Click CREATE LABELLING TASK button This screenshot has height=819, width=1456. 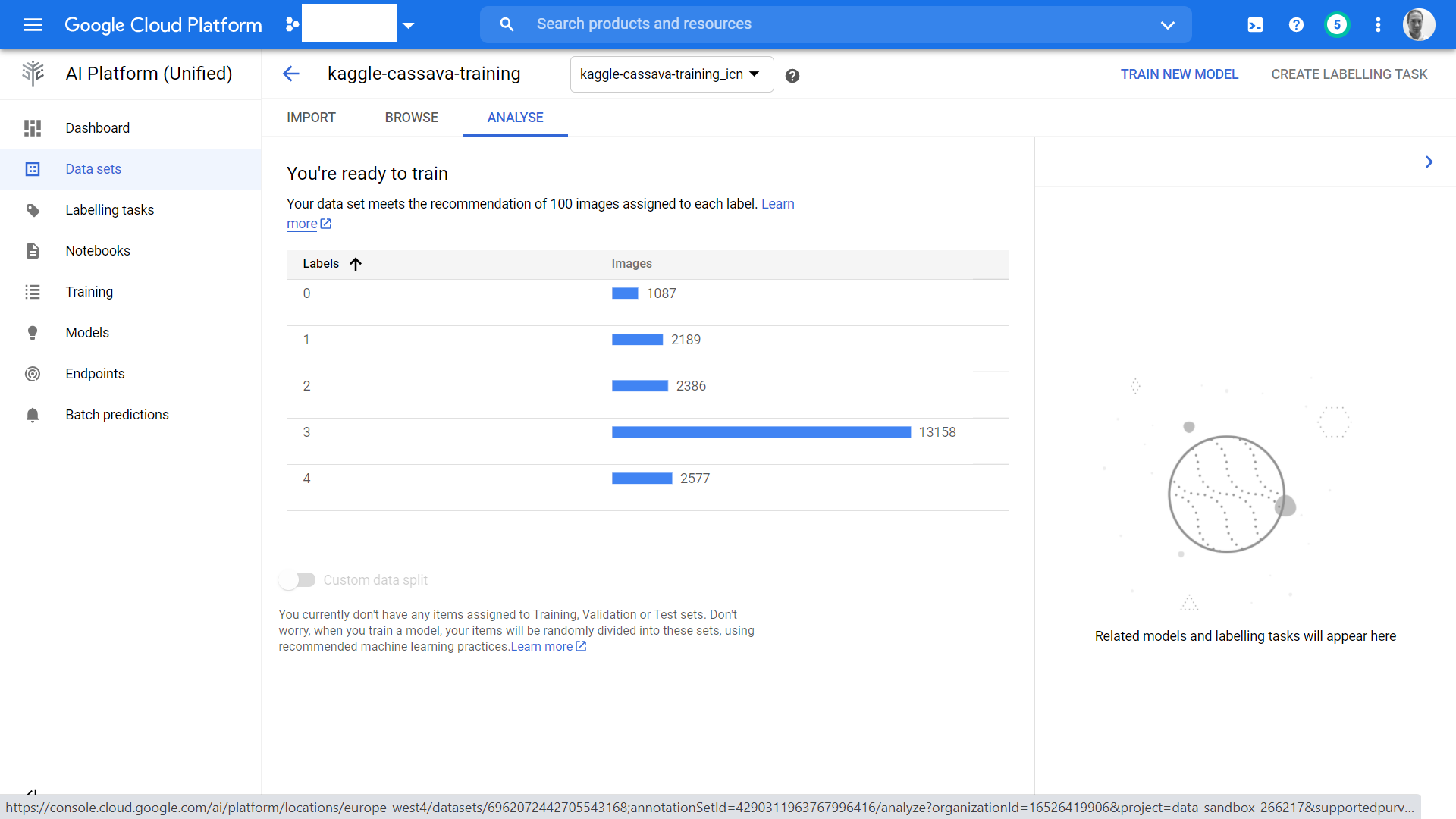pos(1349,74)
